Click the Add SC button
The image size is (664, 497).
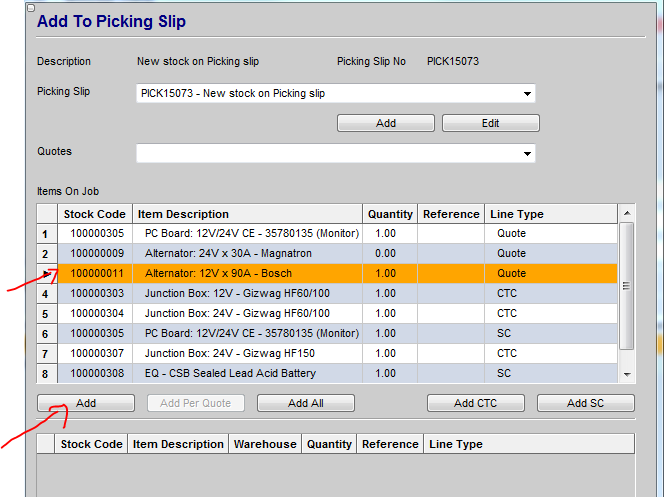pyautogui.click(x=585, y=403)
